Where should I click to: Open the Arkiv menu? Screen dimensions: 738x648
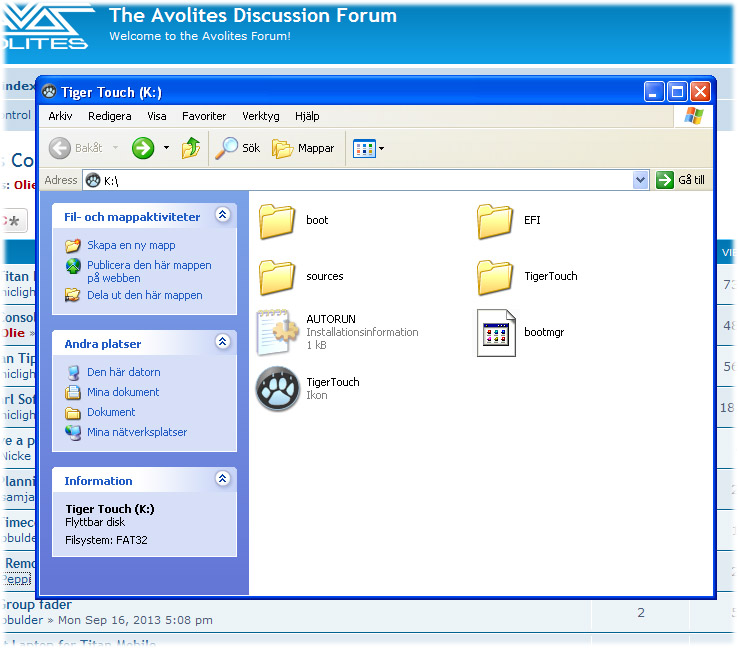tap(60, 116)
